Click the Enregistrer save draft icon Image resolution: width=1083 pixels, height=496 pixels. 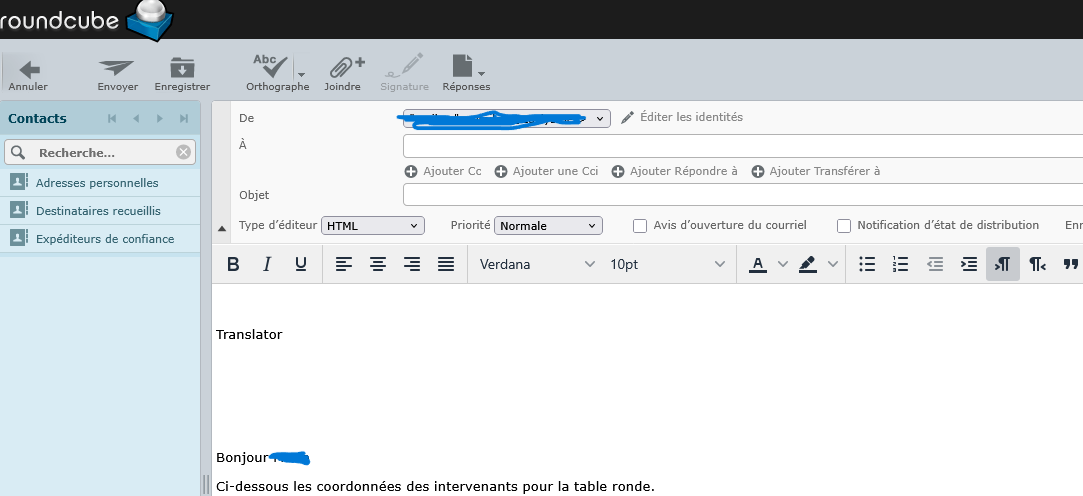tap(182, 68)
